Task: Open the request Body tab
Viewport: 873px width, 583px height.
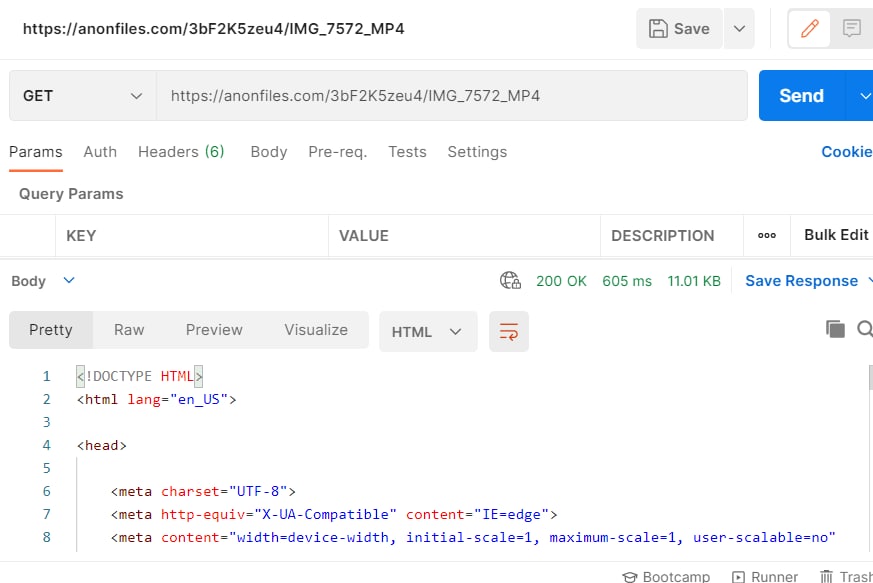Action: 269,152
